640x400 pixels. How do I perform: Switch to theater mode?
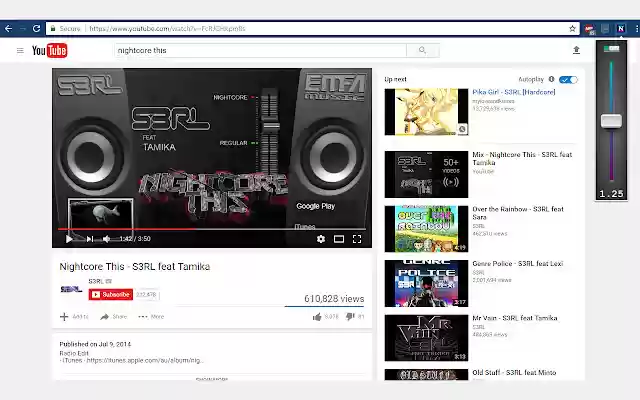[x=339, y=239]
